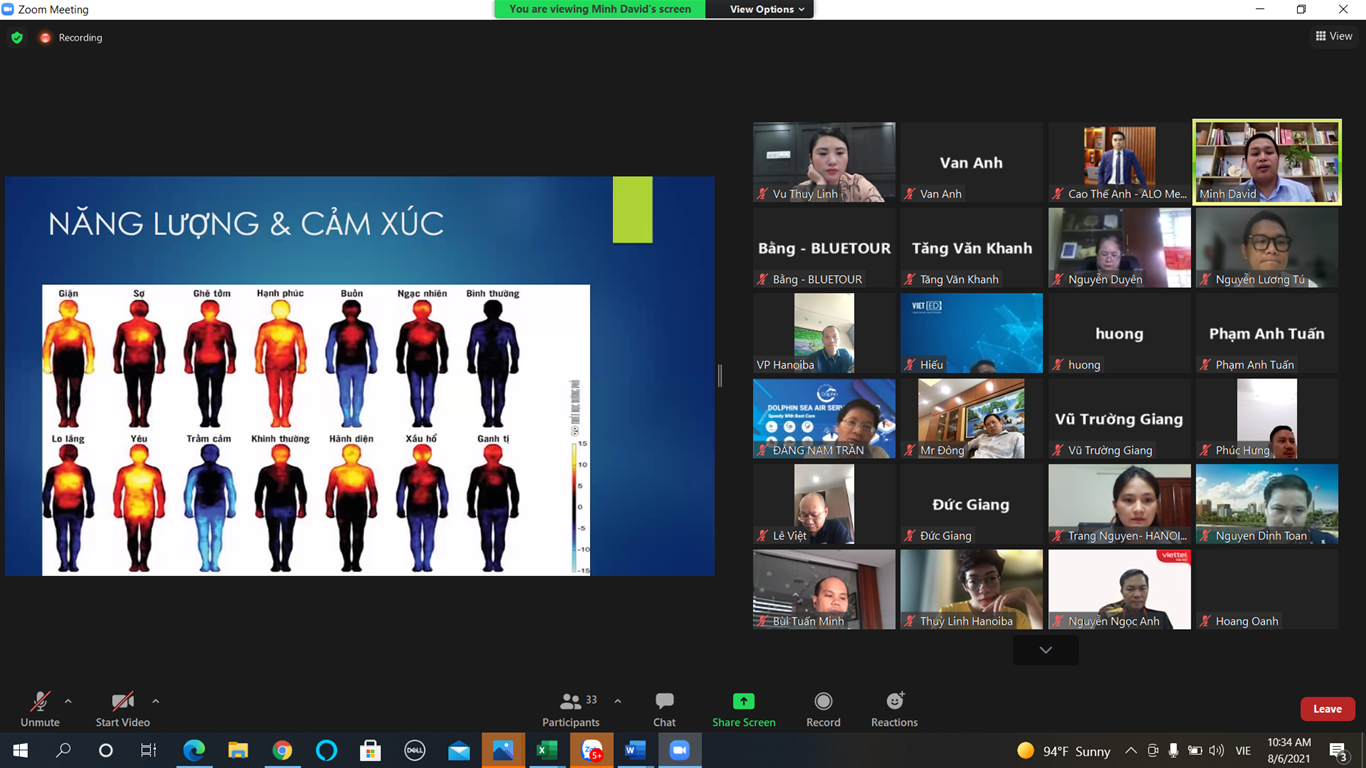Open Google Chrome from the taskbar
The image size is (1366, 768).
[x=282, y=750]
